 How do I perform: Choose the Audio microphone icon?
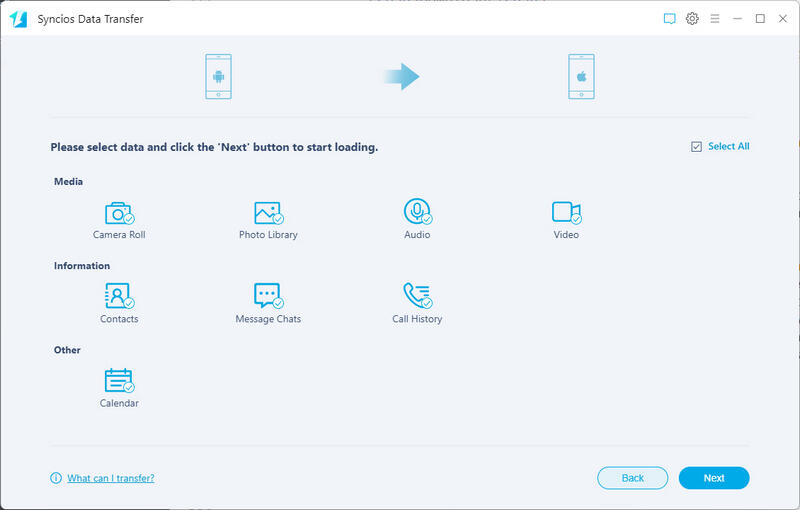tap(417, 212)
